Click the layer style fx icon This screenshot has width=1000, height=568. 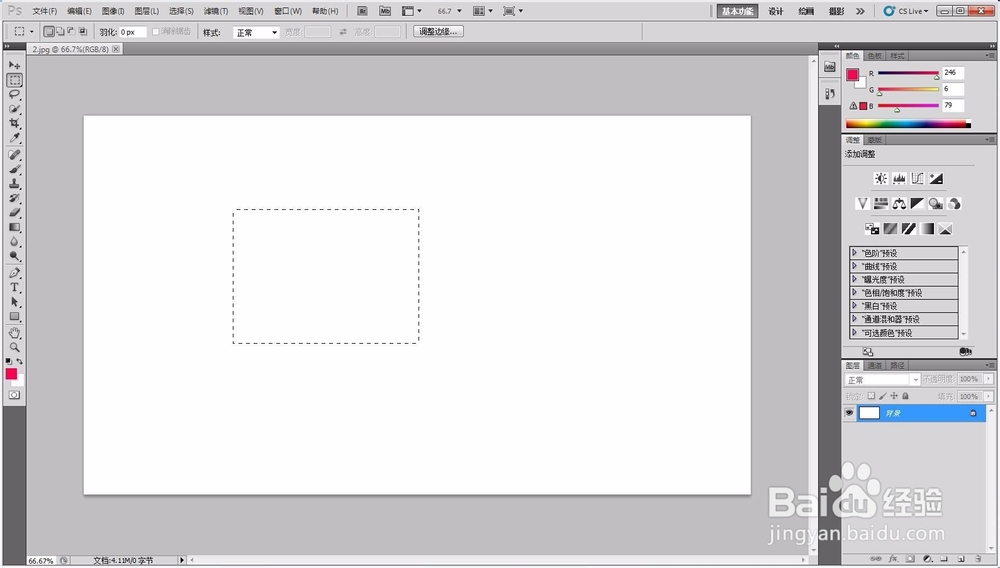(893, 558)
